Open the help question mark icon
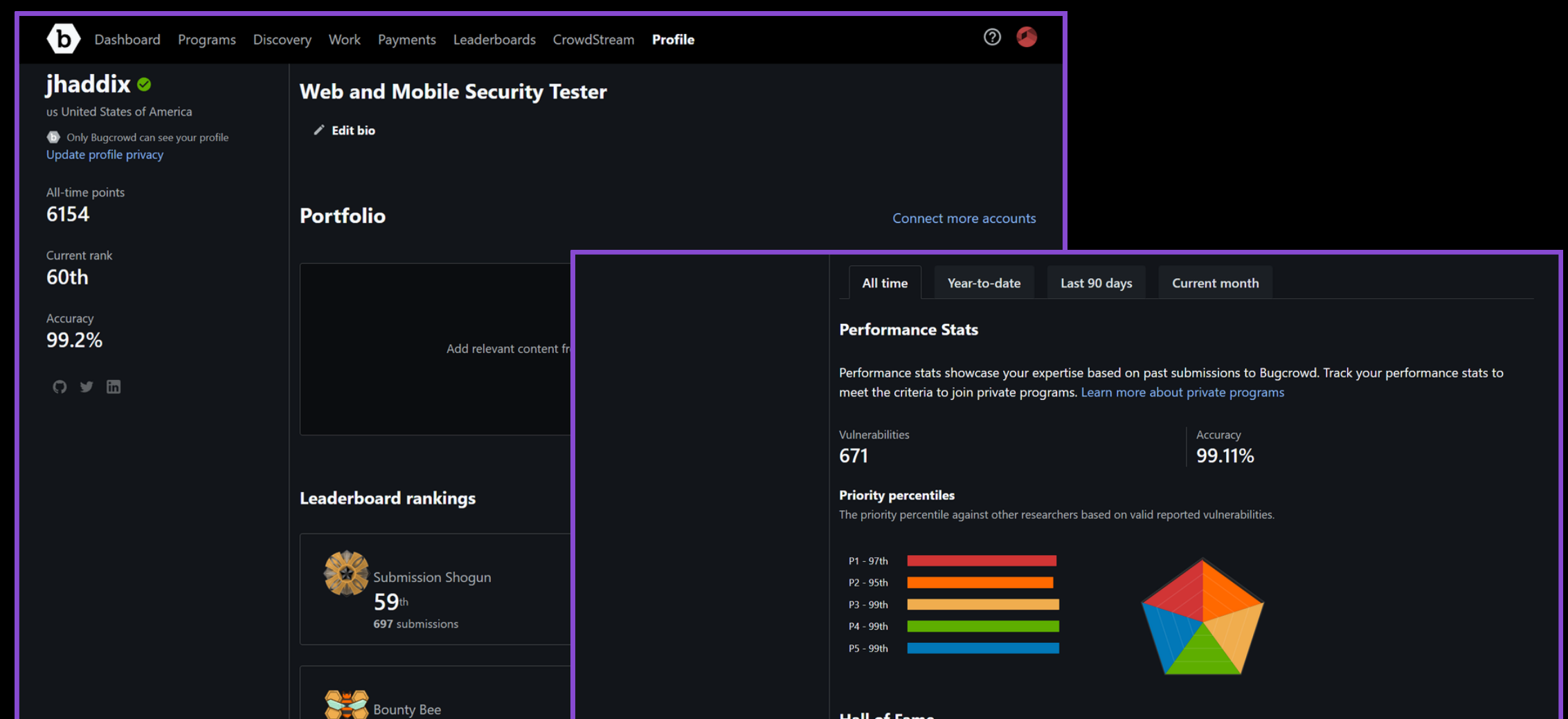Screen dimensions: 1568x719 (992, 37)
